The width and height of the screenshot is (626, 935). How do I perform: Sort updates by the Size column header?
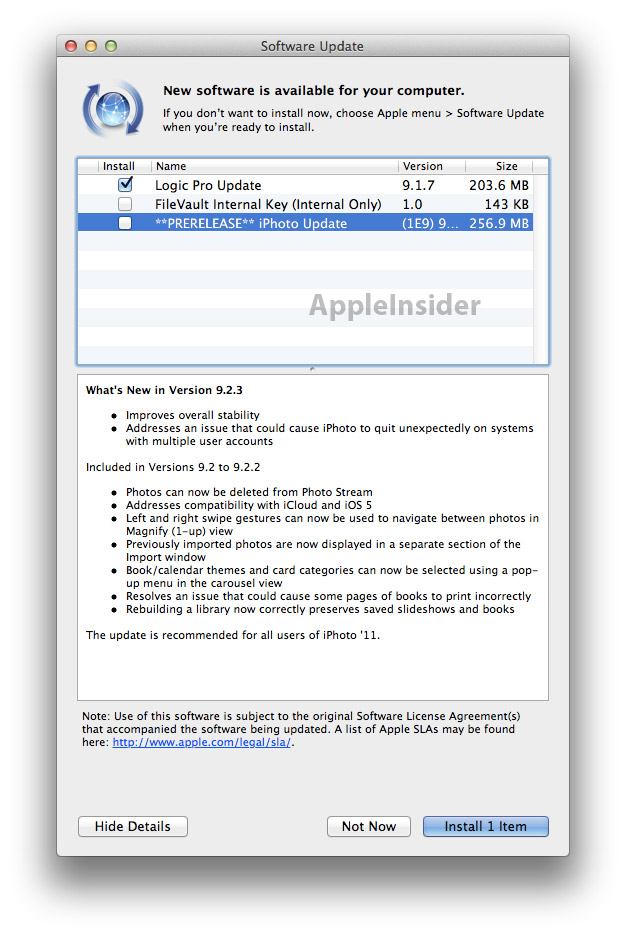(x=499, y=166)
